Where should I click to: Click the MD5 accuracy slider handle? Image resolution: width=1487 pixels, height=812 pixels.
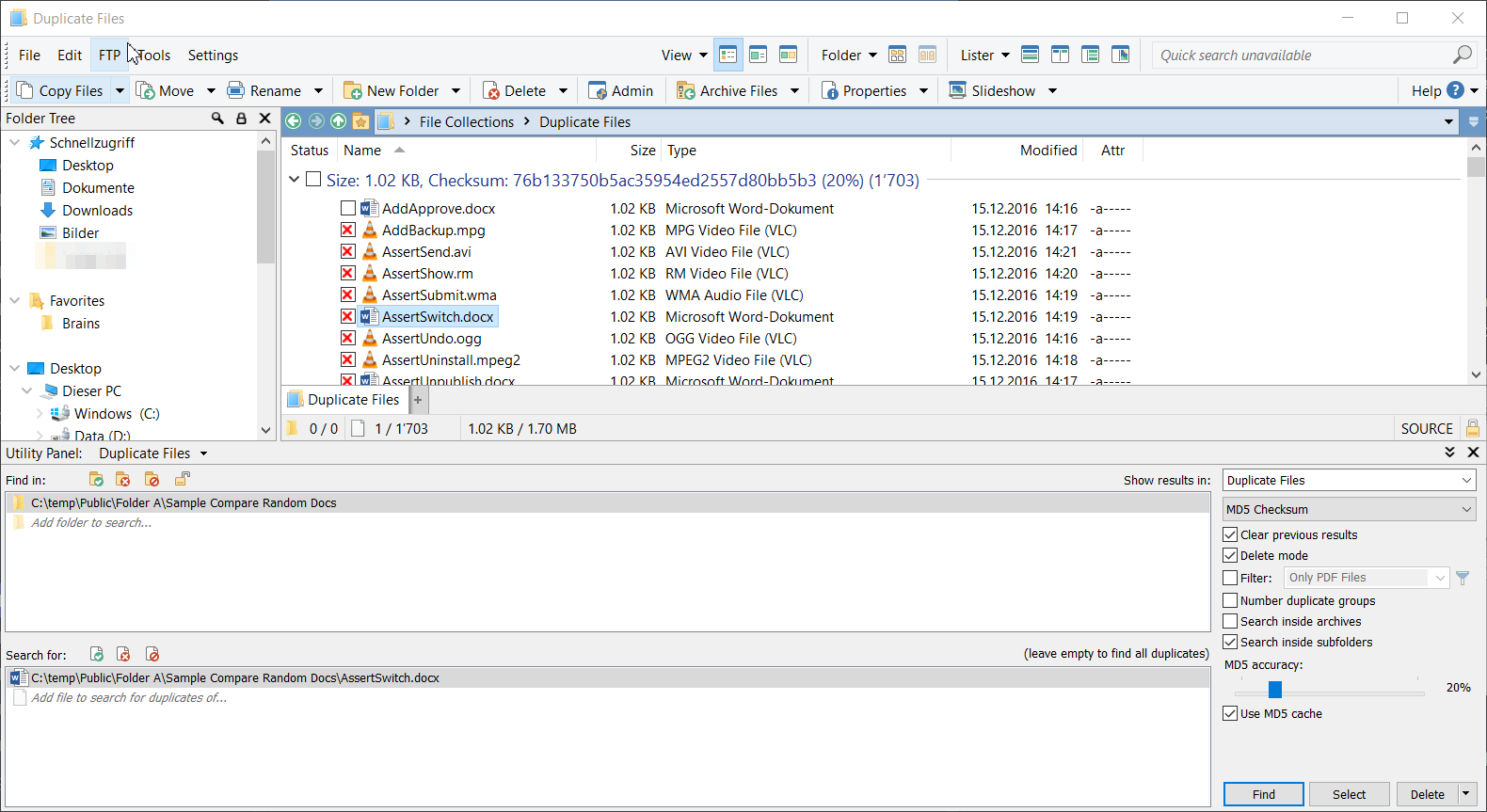[1274, 690]
